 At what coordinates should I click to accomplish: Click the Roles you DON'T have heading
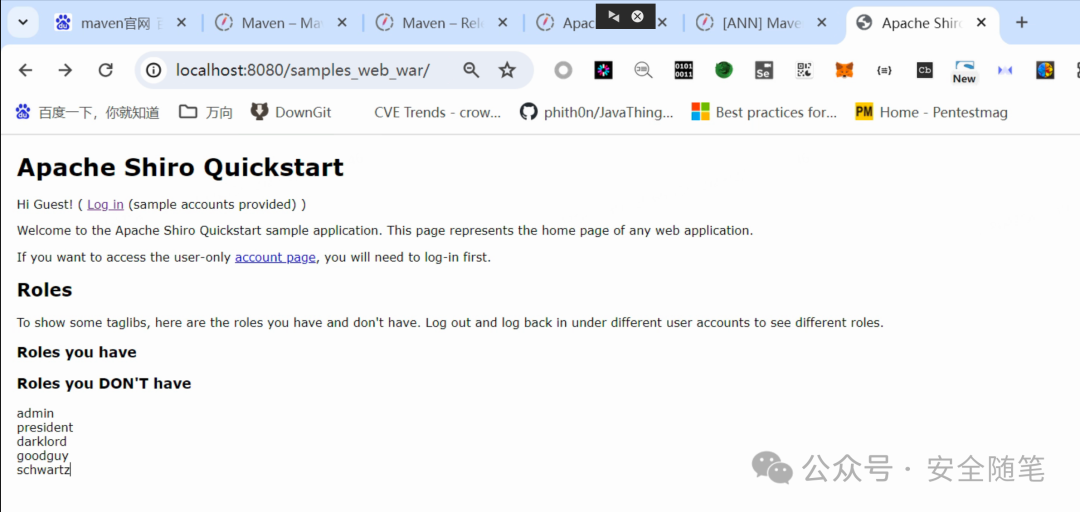104,383
